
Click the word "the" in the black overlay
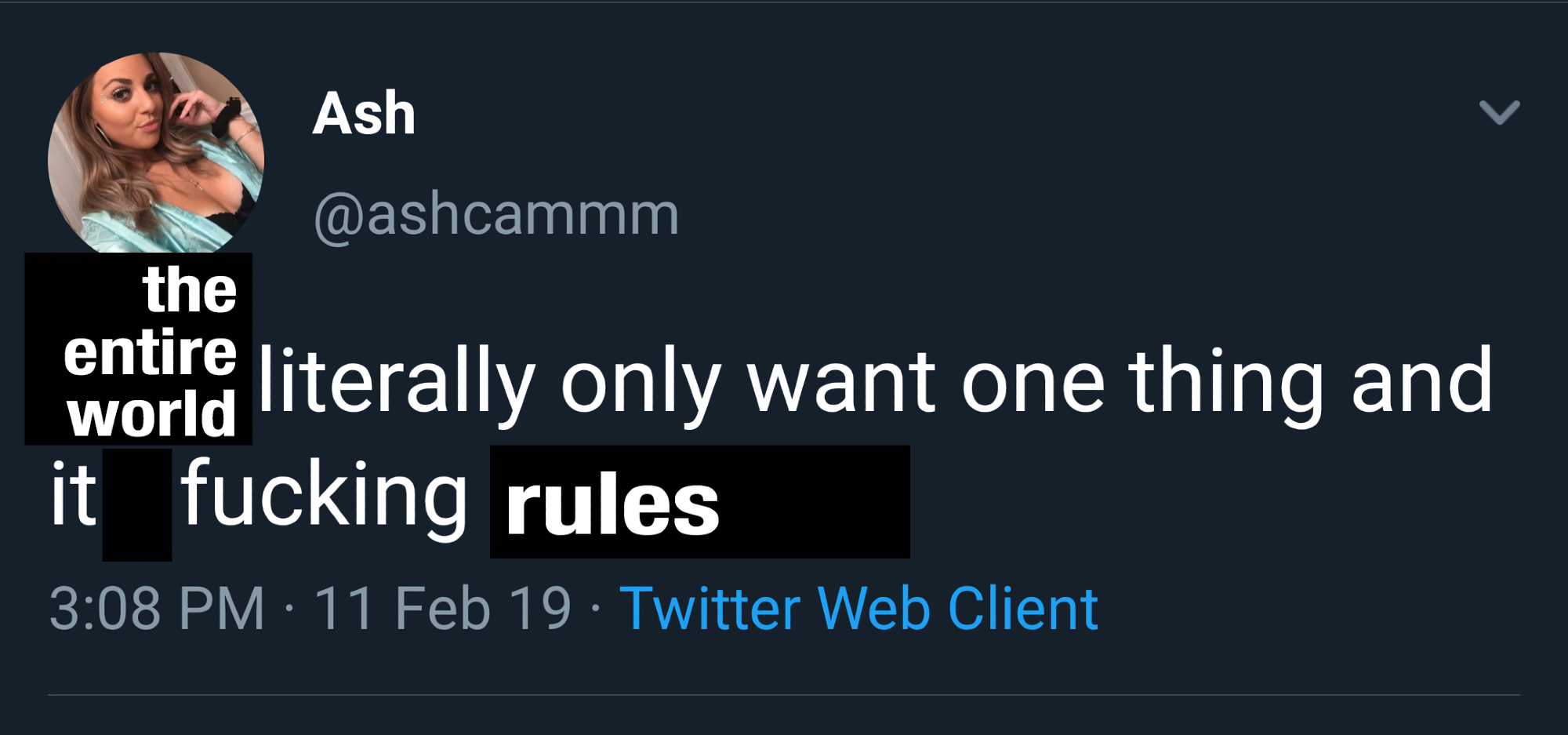190,289
